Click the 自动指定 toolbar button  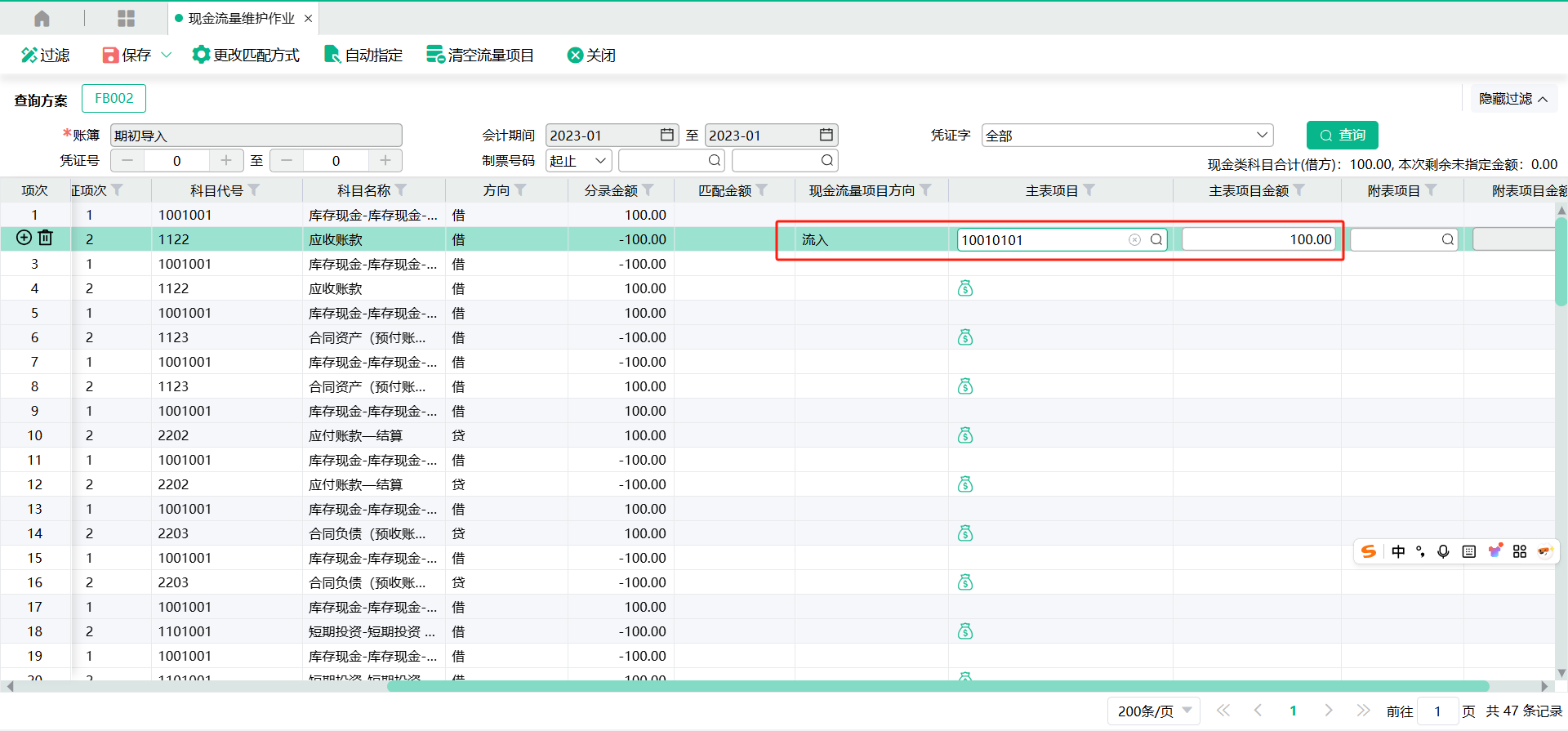click(363, 55)
